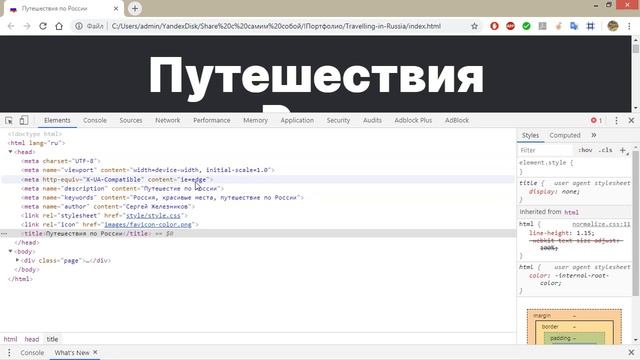Open a new browser tab
This screenshot has width=640, height=360.
135,9
